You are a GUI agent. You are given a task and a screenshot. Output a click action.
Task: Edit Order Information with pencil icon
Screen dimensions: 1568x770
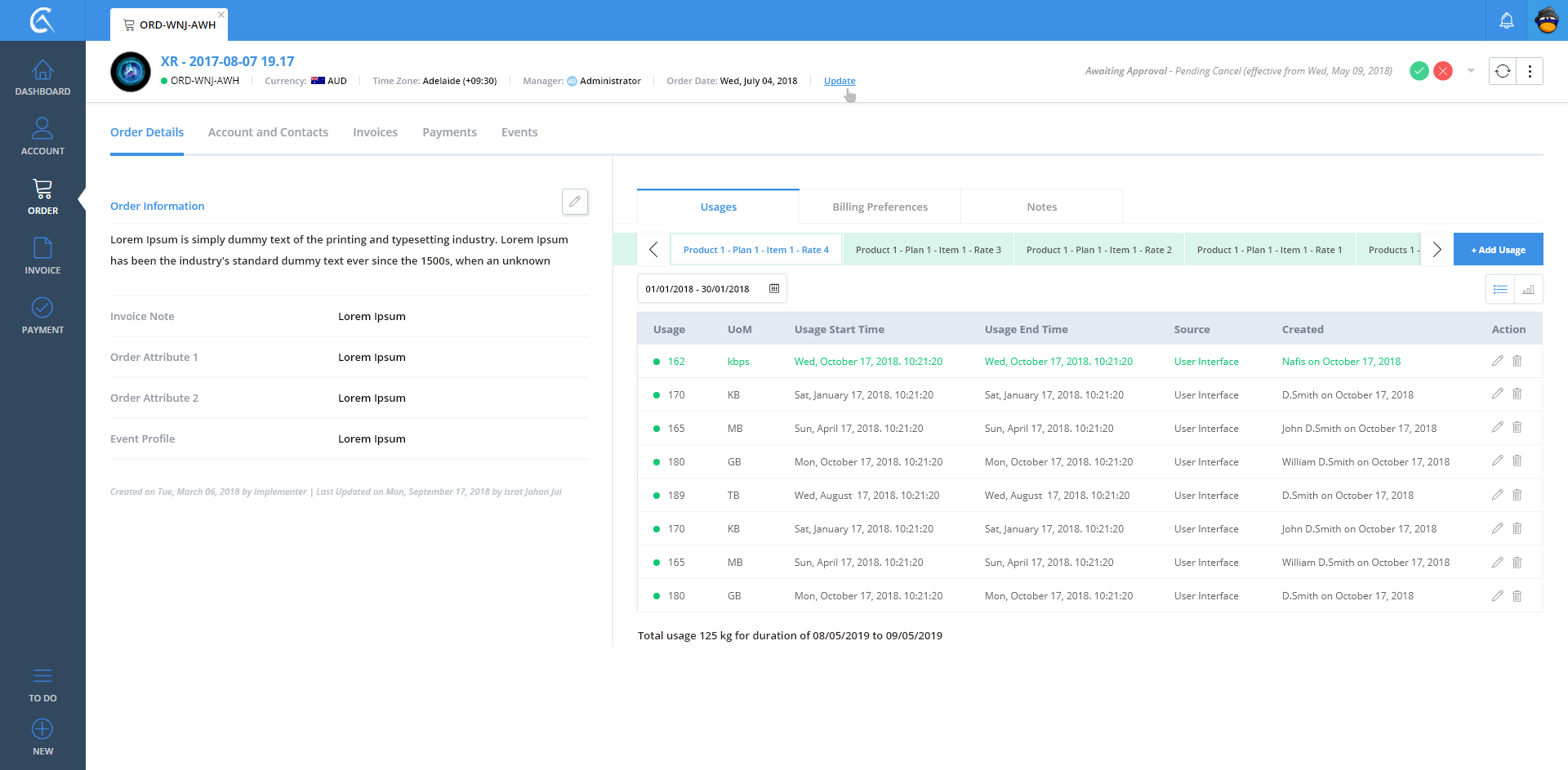(575, 202)
